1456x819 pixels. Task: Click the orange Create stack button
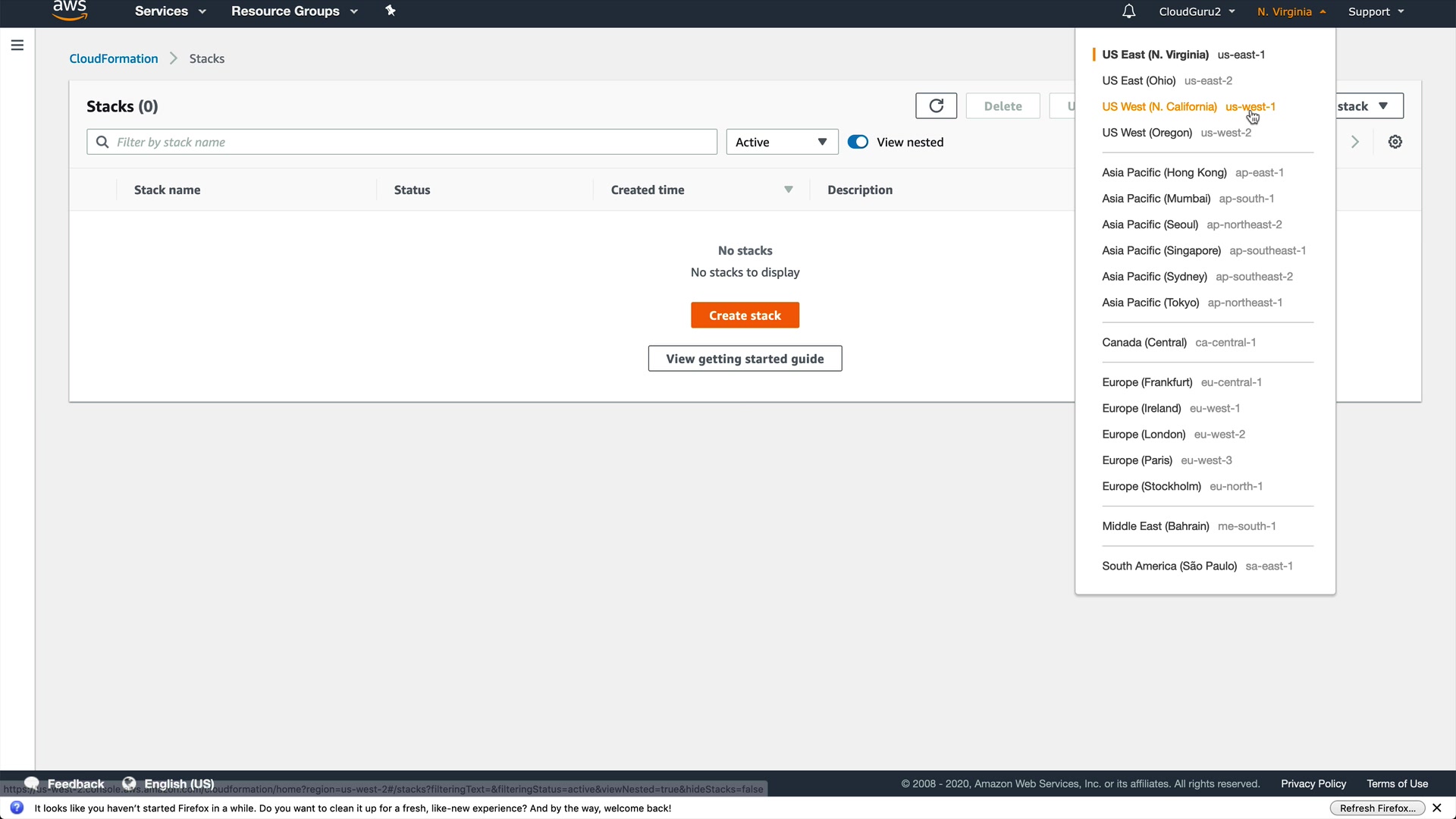745,315
